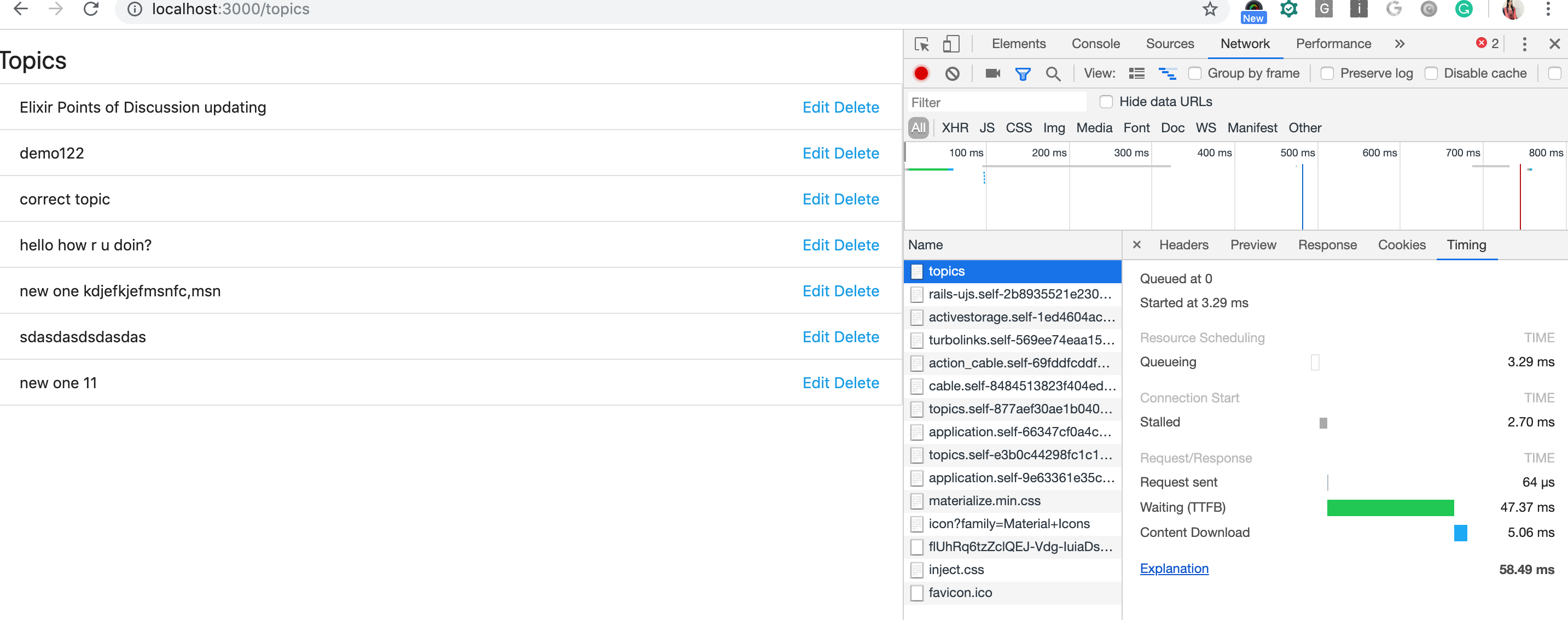The image size is (1568, 620).
Task: Select the Timing tab
Action: tap(1466, 244)
